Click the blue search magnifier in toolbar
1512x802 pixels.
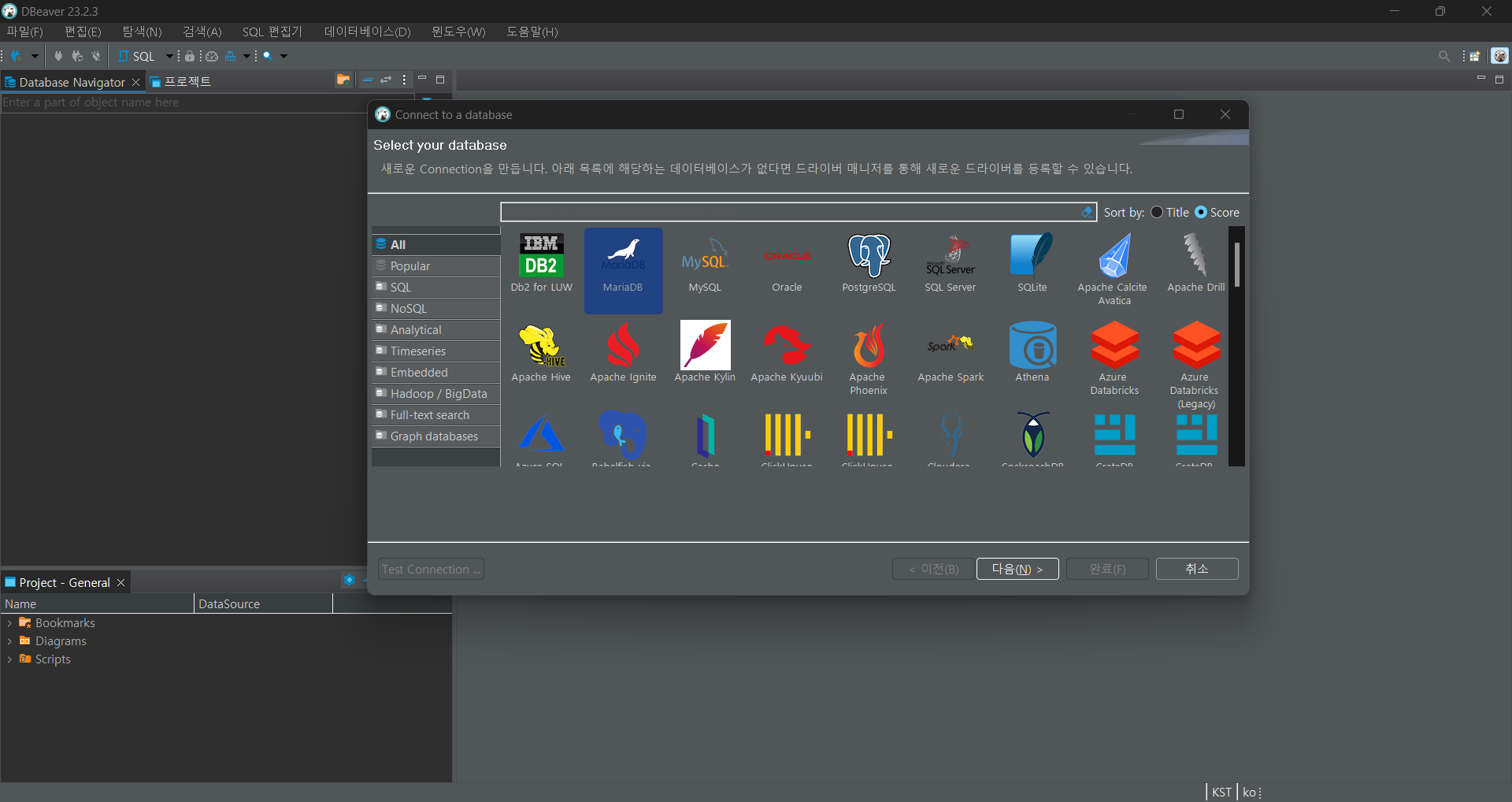(x=269, y=56)
